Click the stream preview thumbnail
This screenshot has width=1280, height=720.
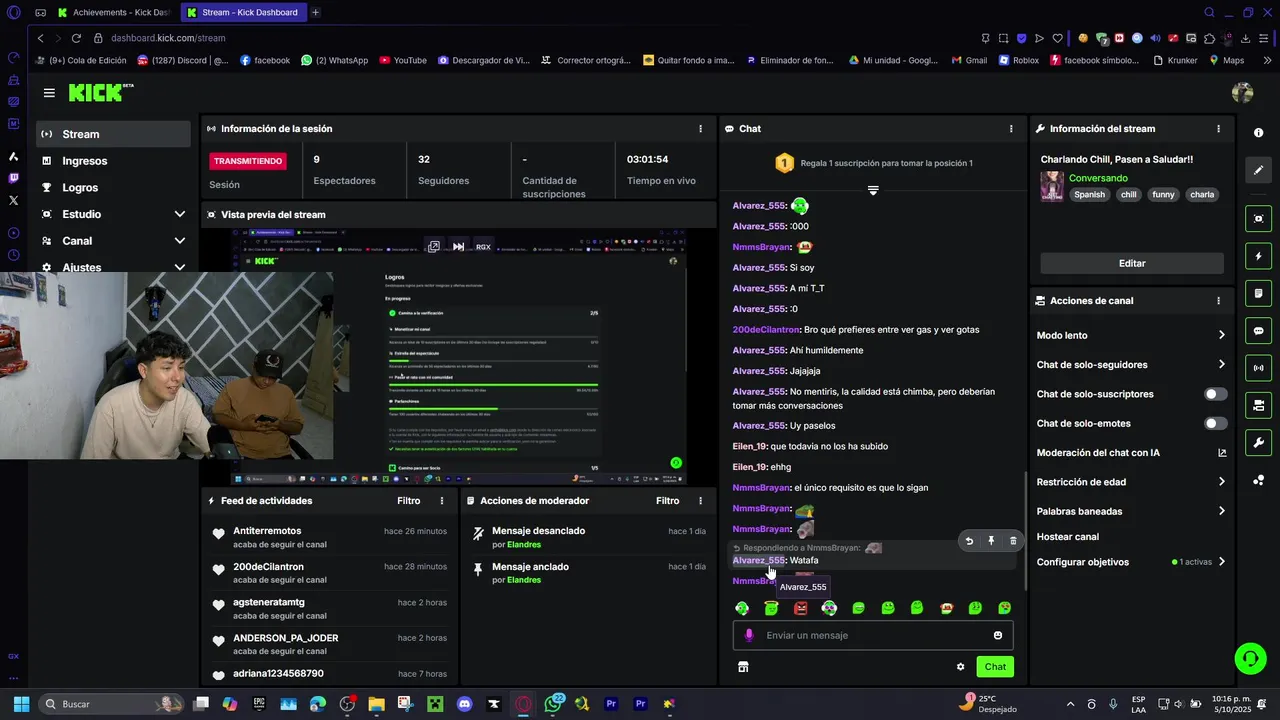coord(460,357)
